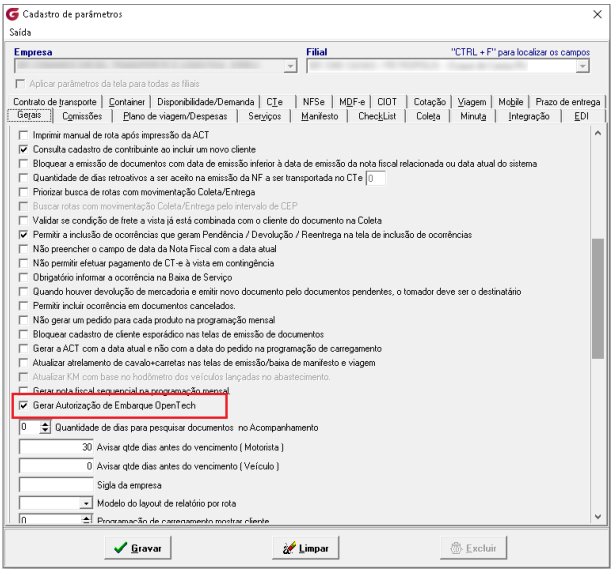Switch to the Minuta tab
616x574 pixels.
[473, 116]
